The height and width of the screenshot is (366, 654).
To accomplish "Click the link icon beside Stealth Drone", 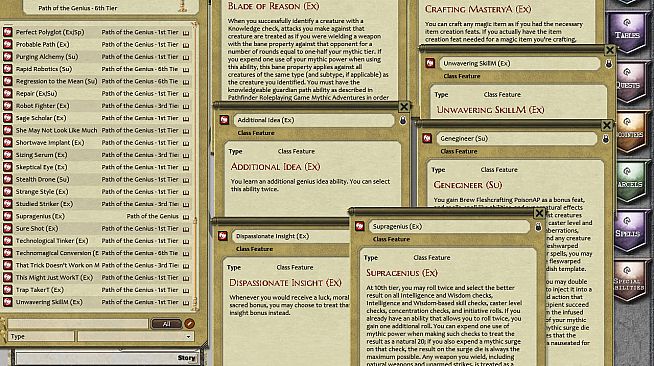I will 8,179.
